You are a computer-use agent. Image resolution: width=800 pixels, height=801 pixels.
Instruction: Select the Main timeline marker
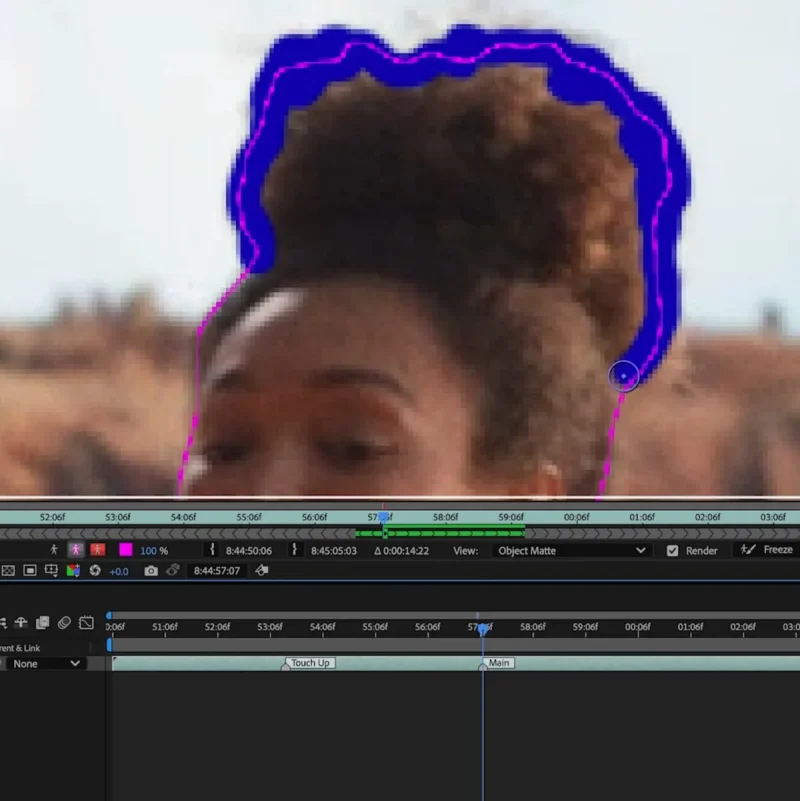tap(498, 663)
